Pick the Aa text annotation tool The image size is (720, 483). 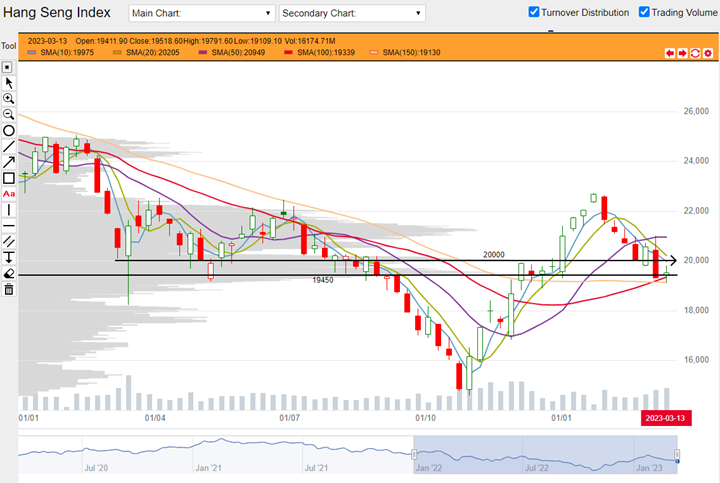[x=9, y=194]
